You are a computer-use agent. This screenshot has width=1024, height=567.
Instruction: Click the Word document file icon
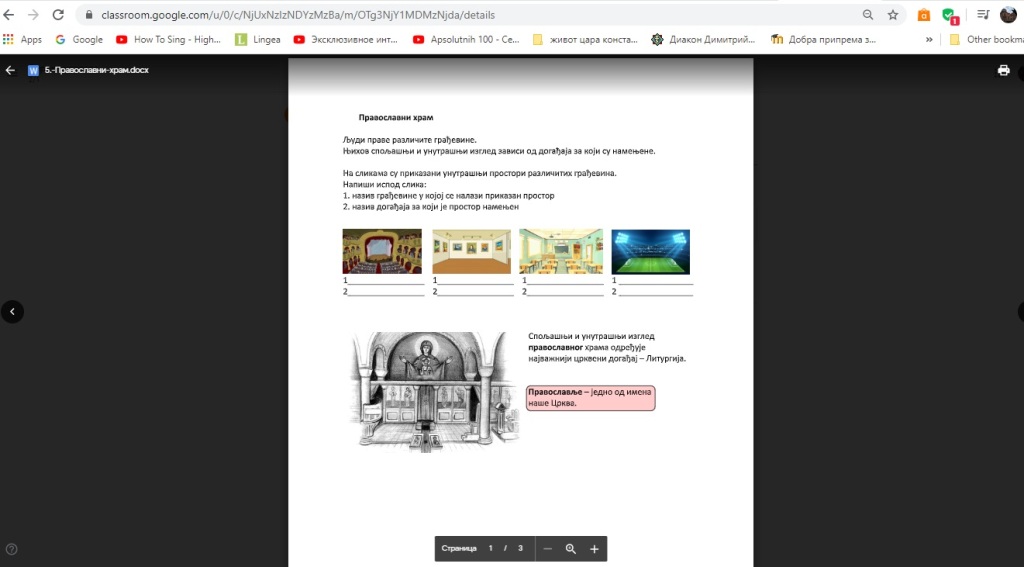33,71
